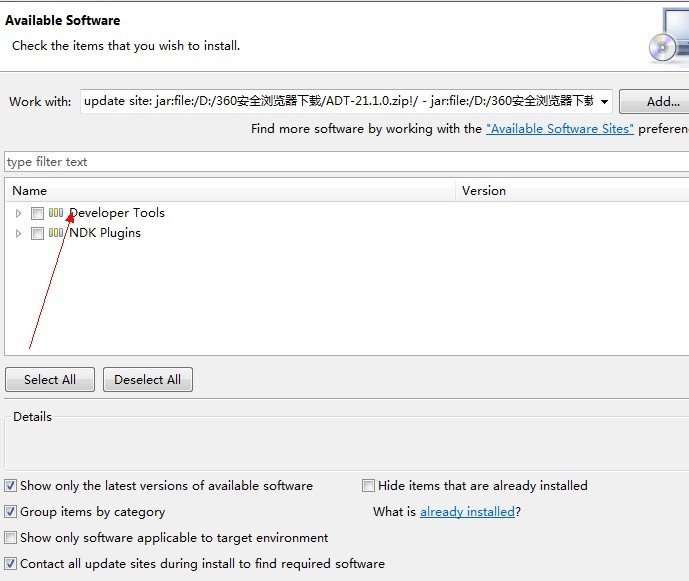The height and width of the screenshot is (581, 689).
Task: Open the Available Software Sites link
Action: (559, 129)
